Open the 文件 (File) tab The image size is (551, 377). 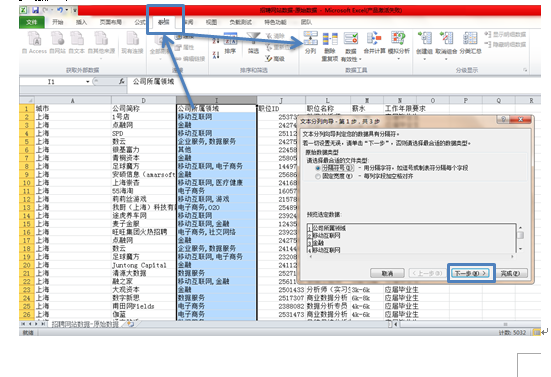(32, 22)
